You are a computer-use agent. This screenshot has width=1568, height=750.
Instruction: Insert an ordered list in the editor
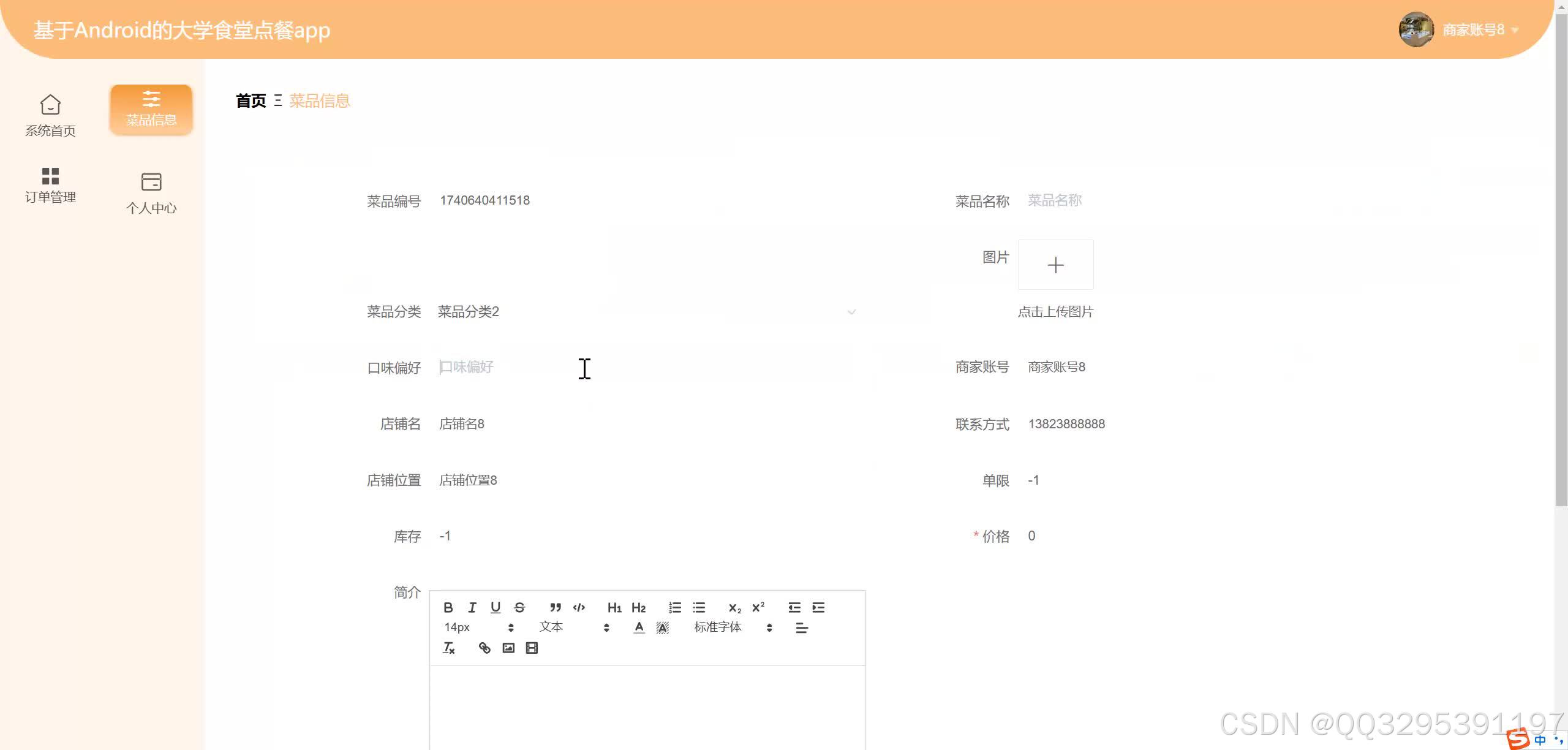(x=674, y=607)
